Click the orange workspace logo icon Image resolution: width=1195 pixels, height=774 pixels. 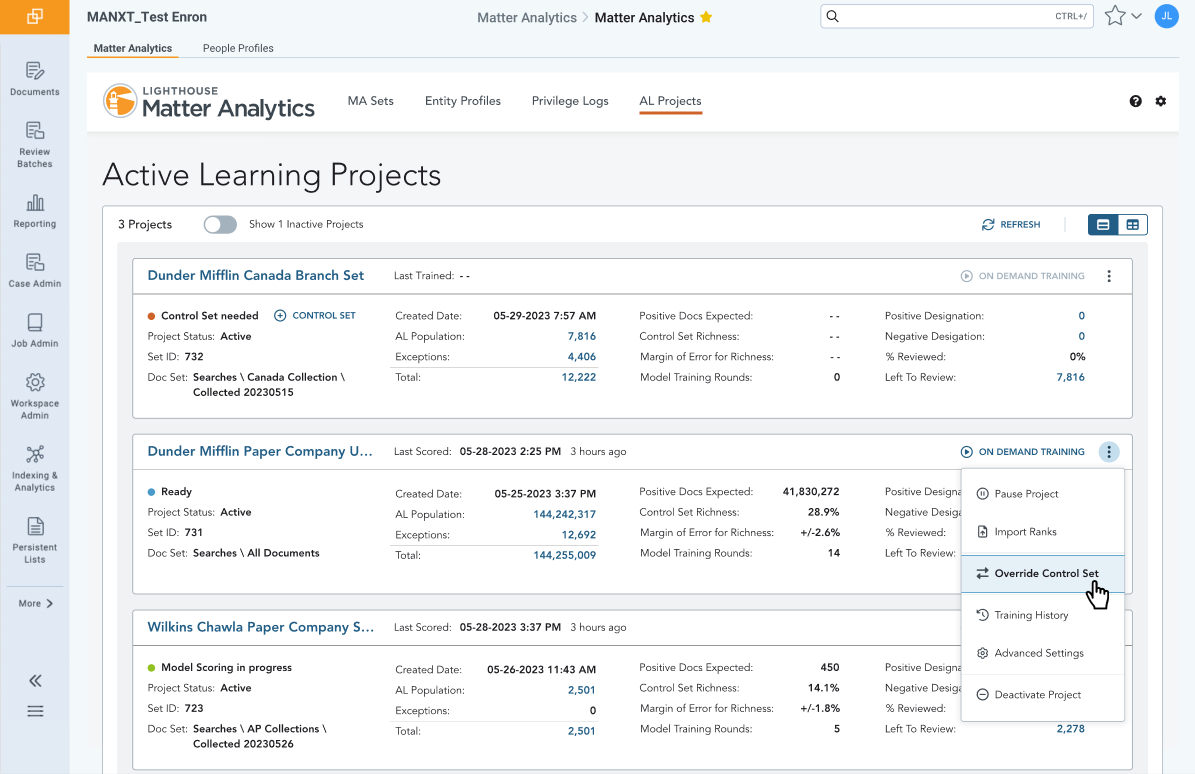[34, 17]
